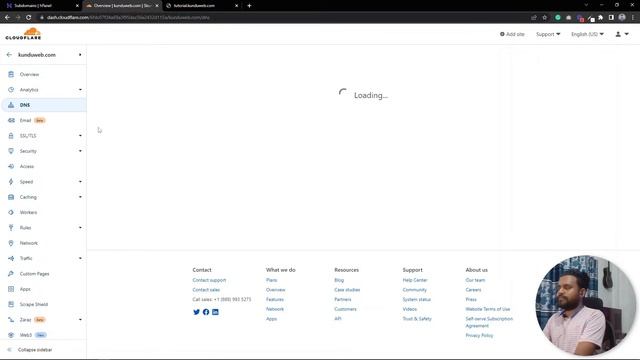This screenshot has width=640, height=360.
Task: Expand the Rules section arrow
Action: click(80, 228)
